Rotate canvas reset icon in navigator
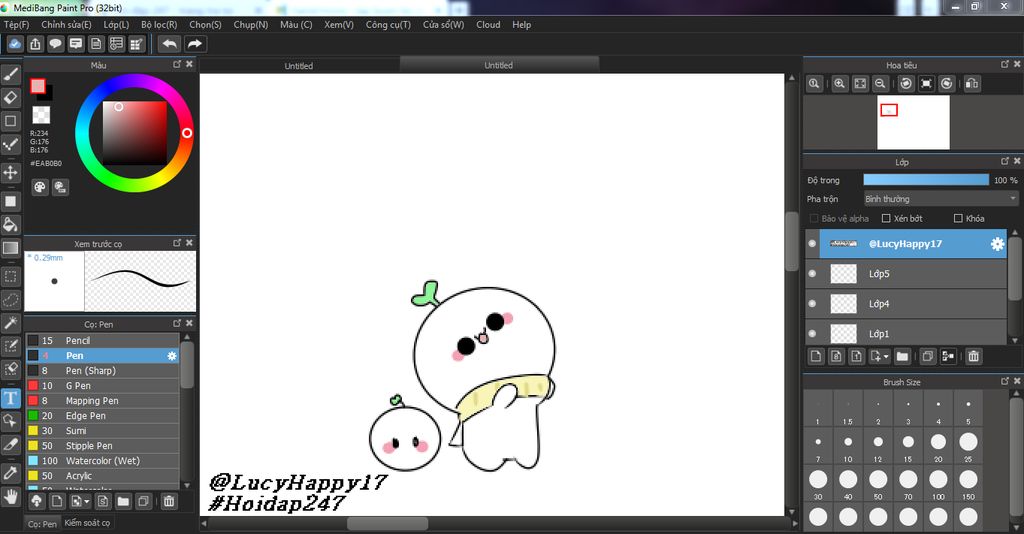This screenshot has width=1024, height=534. [x=926, y=84]
